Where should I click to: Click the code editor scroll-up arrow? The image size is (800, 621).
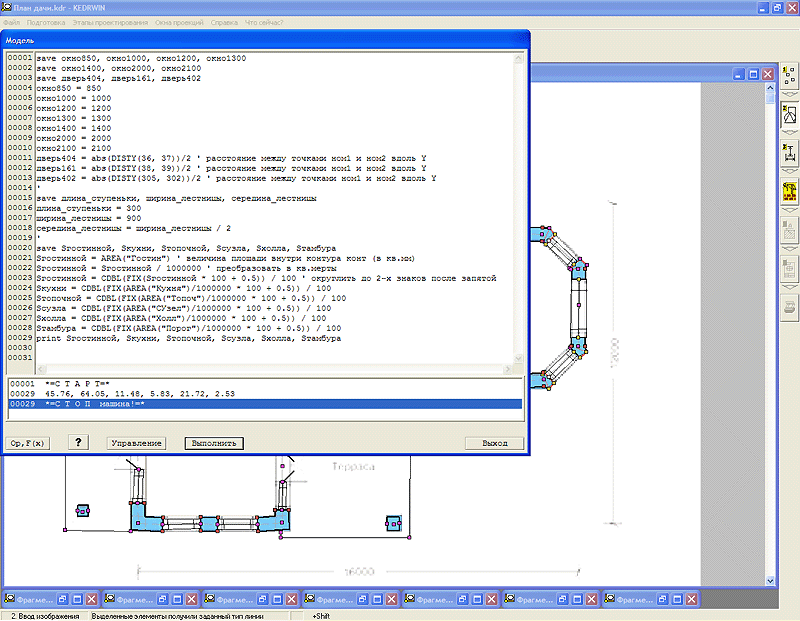(518, 58)
